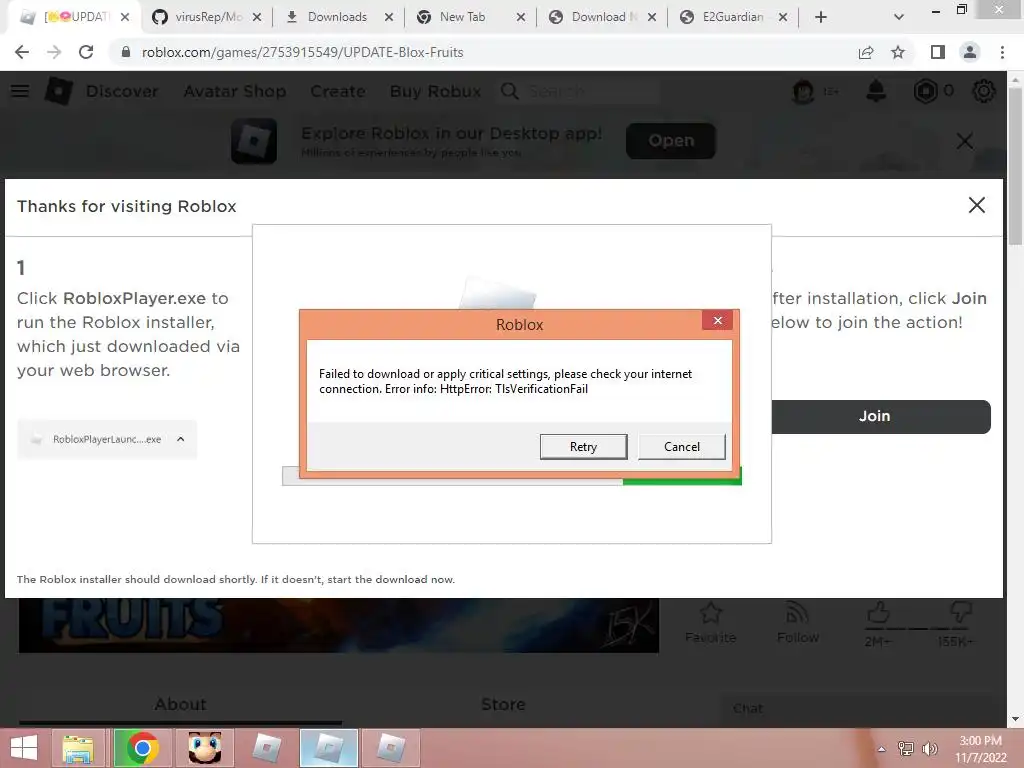1024x768 pixels.
Task: Click thumbs up like icon
Action: pos(878,614)
